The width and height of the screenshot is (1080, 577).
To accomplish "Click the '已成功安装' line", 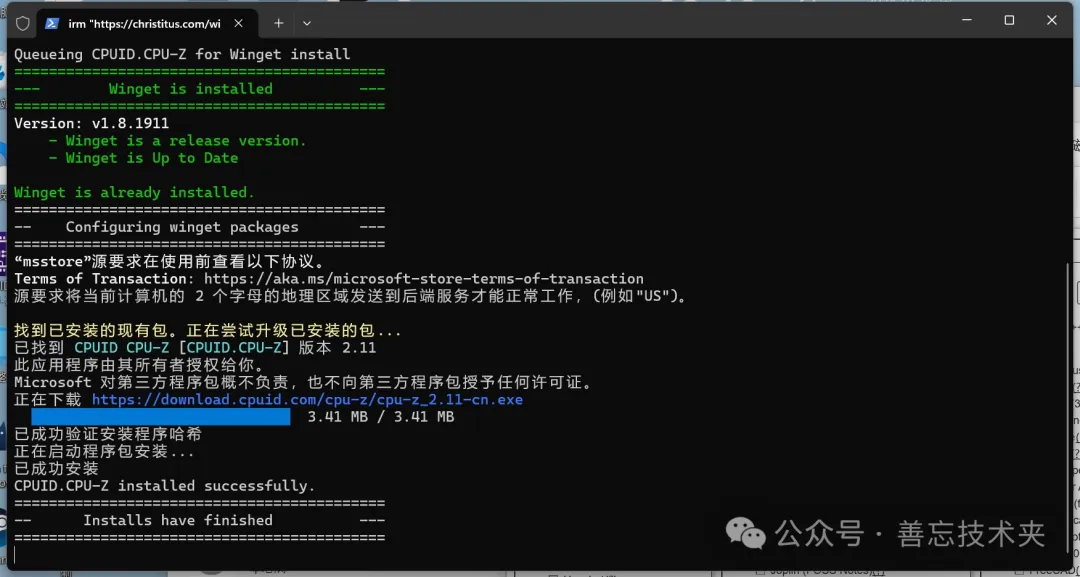I will [56, 469].
